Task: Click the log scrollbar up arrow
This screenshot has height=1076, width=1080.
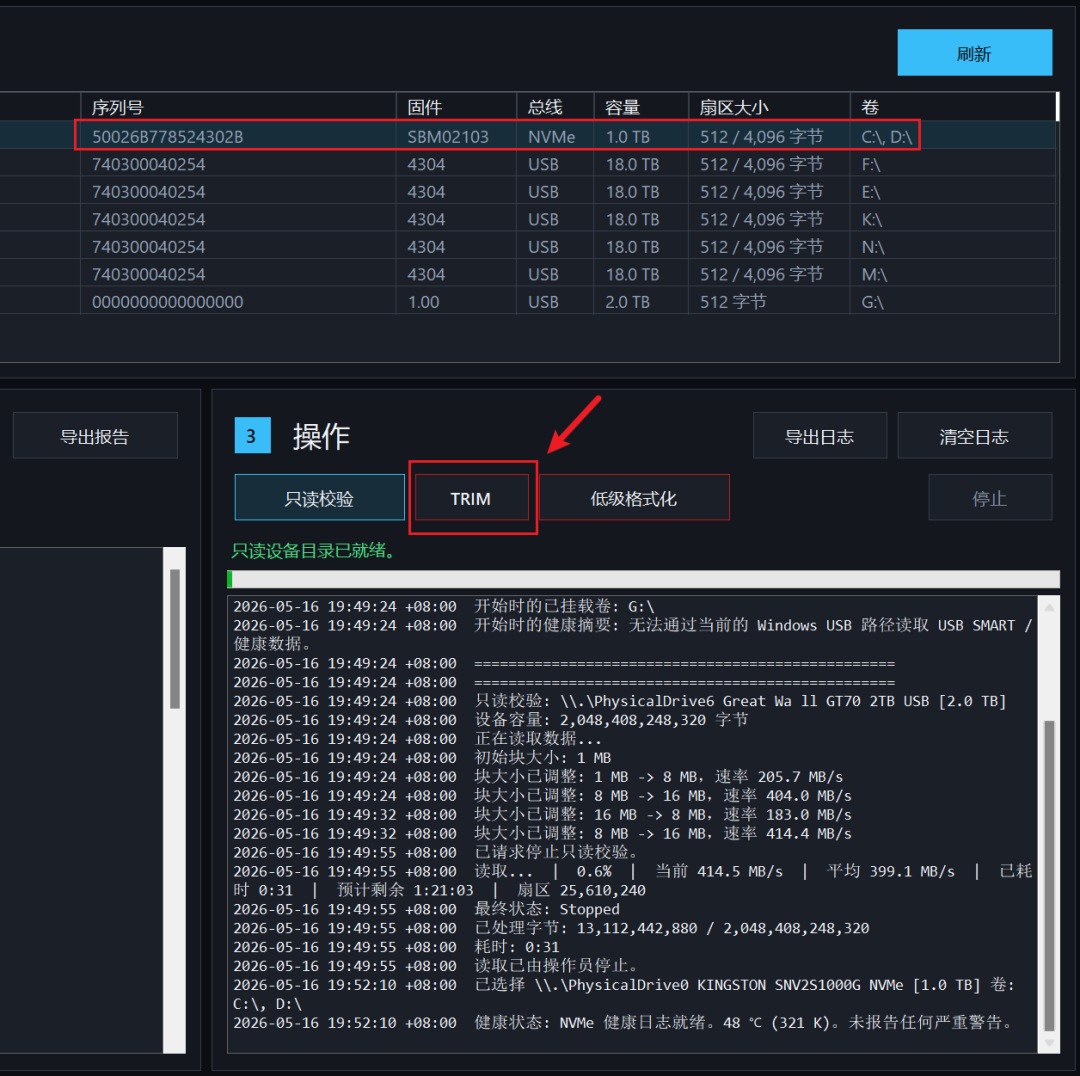Action: point(1049,607)
